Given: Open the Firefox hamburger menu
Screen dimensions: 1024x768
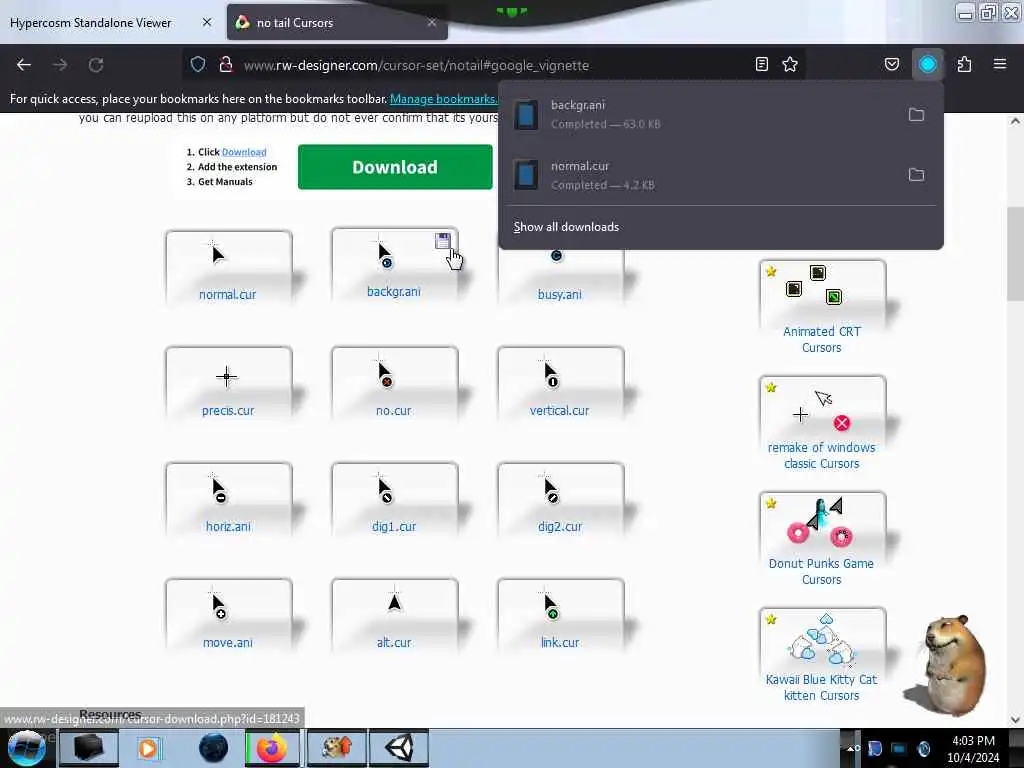Looking at the screenshot, I should pos(1000,64).
